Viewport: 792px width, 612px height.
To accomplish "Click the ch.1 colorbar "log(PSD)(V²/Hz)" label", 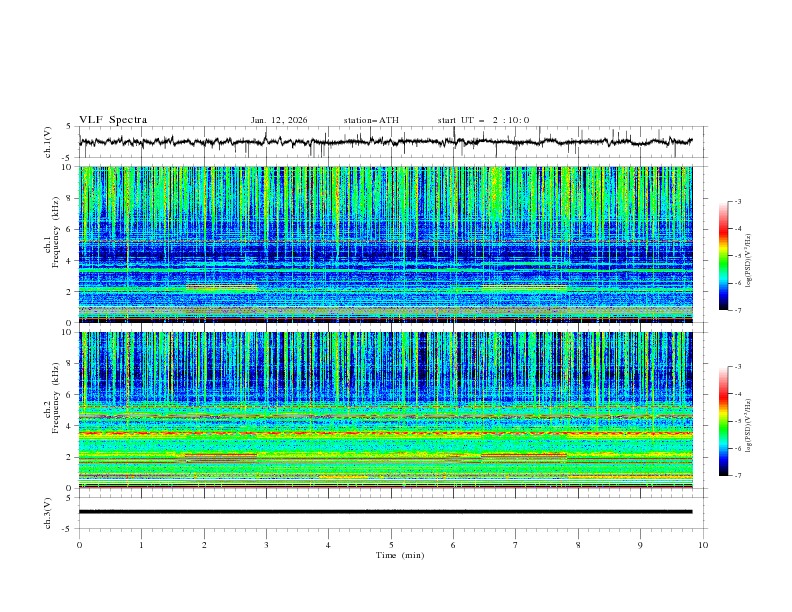I will 748,261.
